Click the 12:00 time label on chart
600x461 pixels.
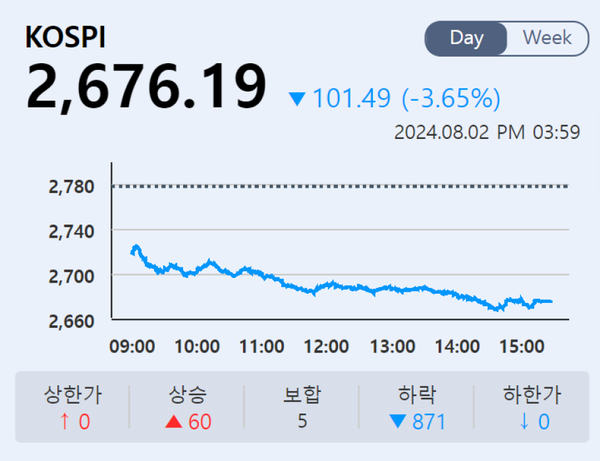[x=326, y=347]
